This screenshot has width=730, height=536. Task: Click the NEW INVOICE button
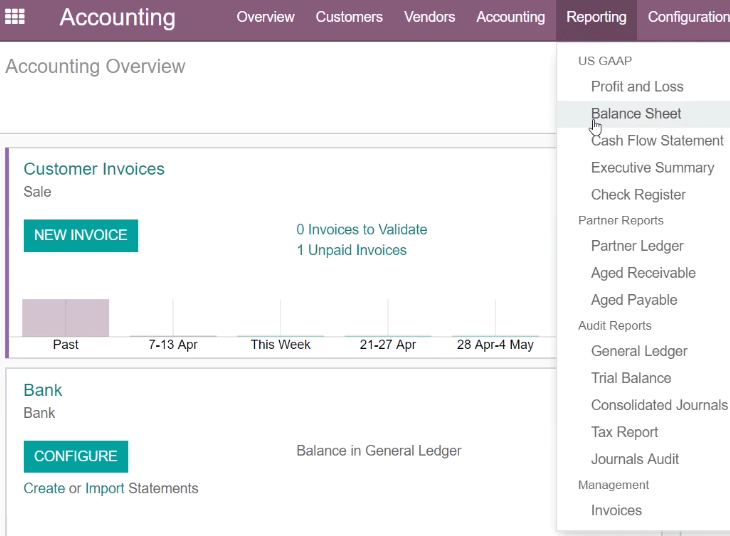click(x=81, y=235)
